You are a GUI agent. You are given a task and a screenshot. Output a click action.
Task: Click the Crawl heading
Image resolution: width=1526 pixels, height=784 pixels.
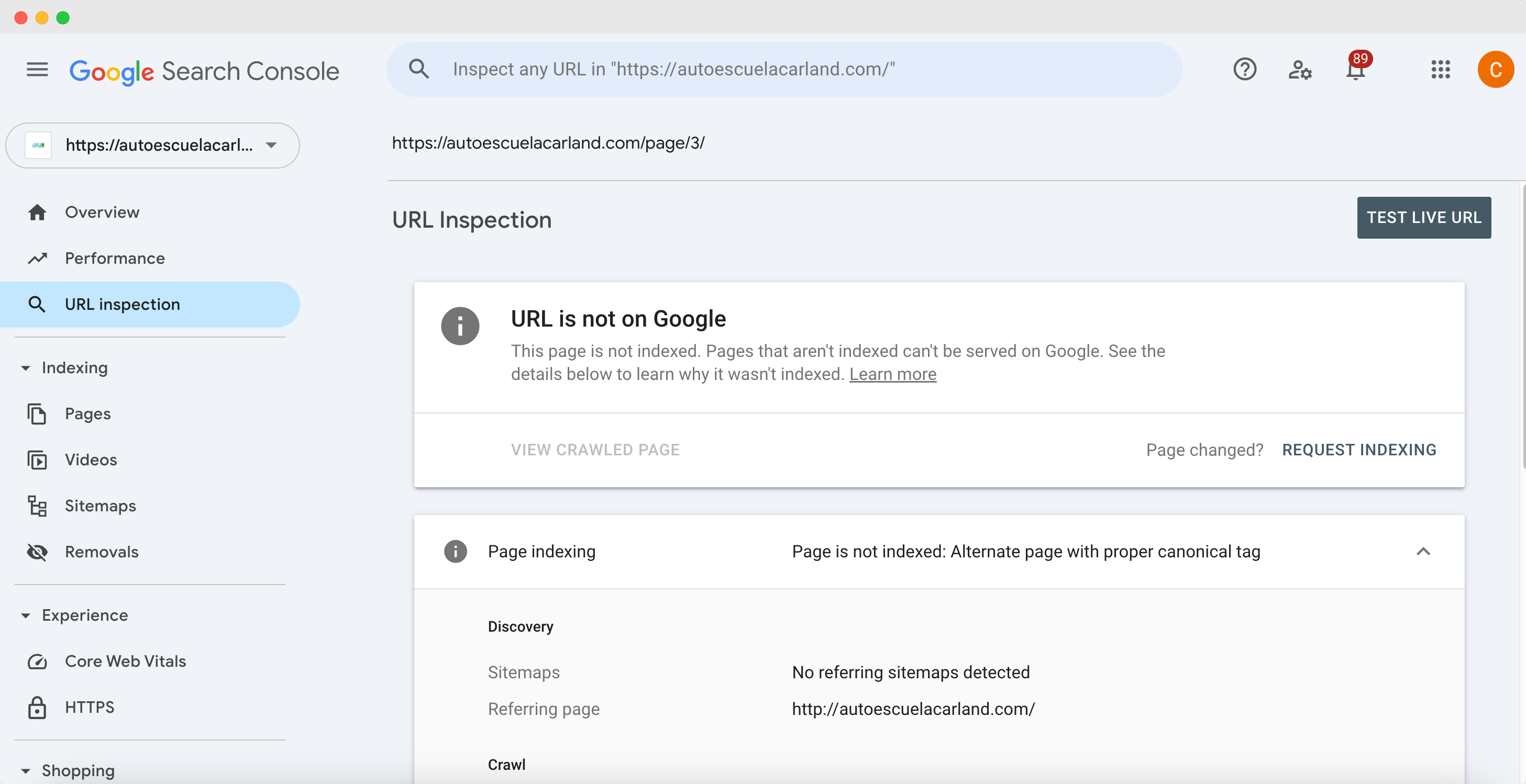pos(506,765)
